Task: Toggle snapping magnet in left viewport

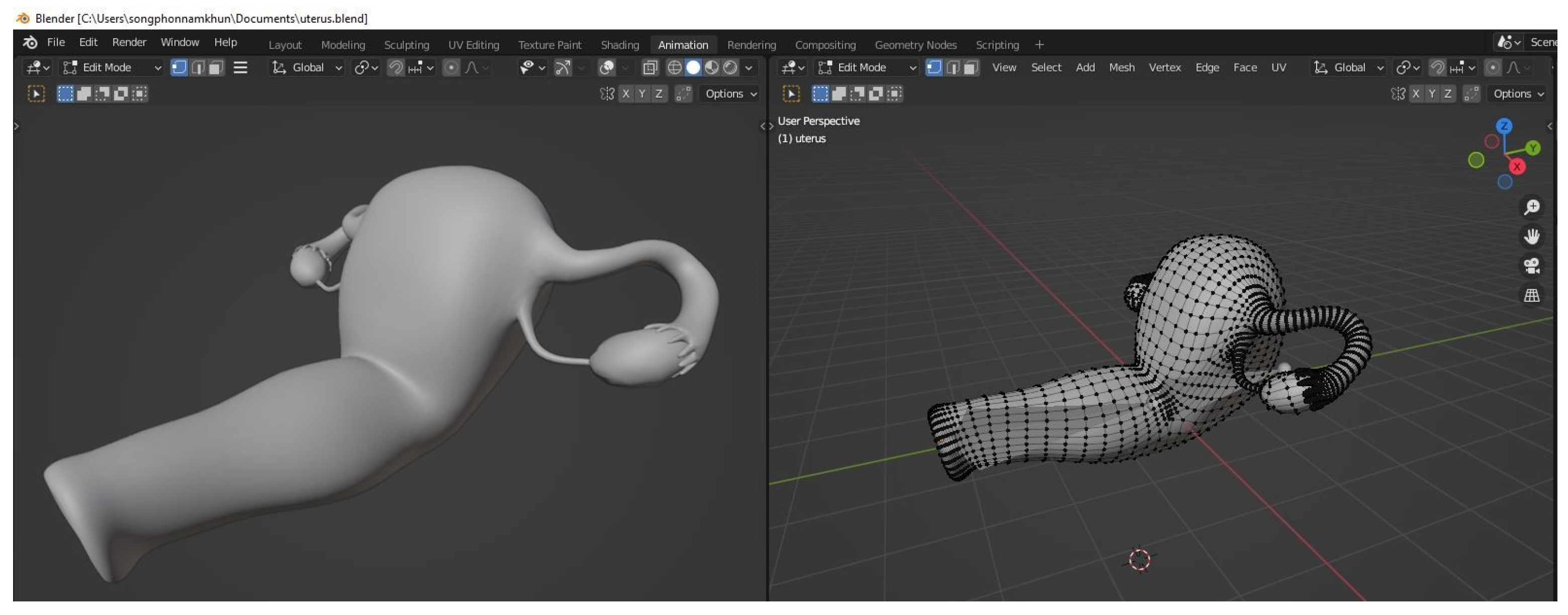Action: click(x=396, y=67)
